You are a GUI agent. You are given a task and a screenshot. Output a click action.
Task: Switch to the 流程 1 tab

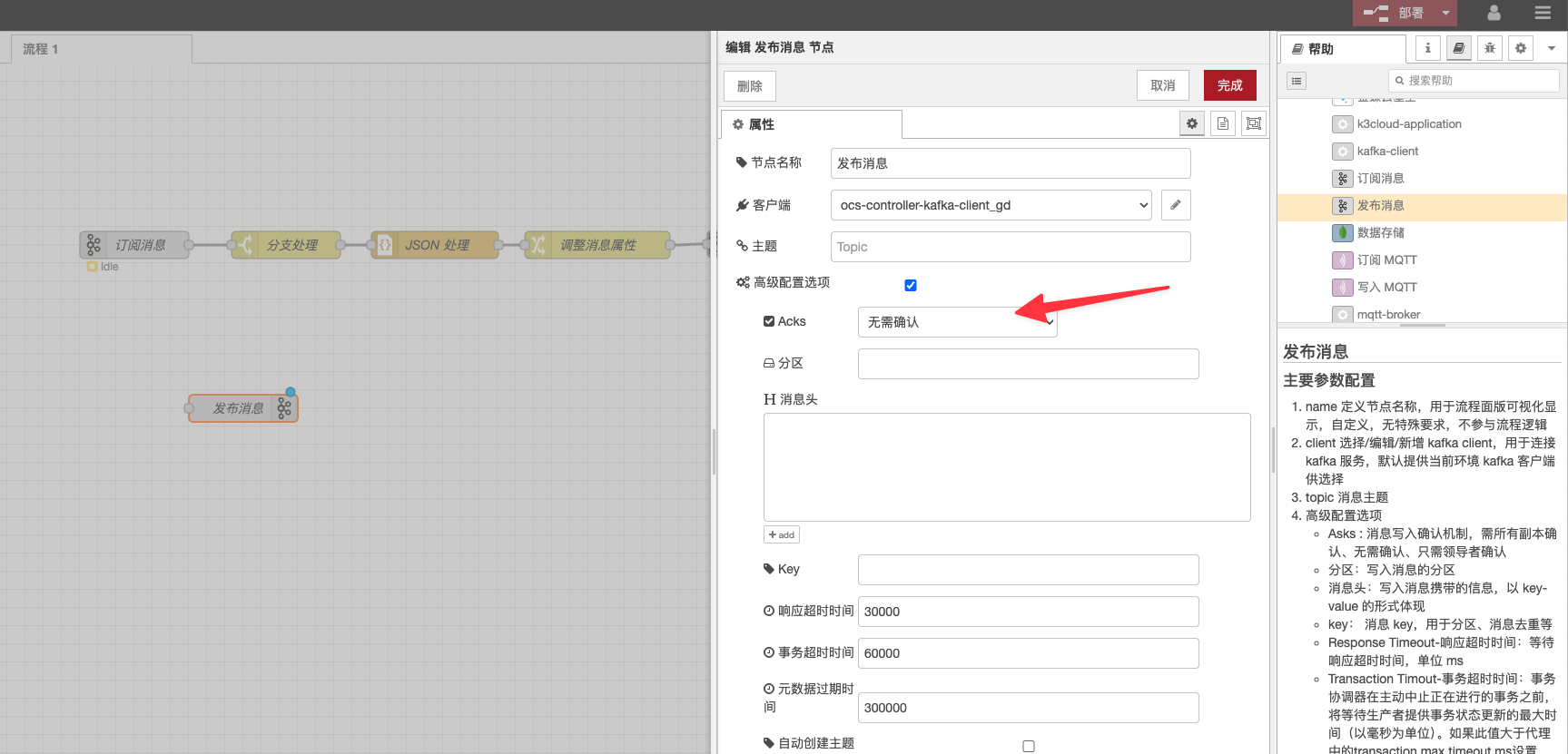pos(41,49)
